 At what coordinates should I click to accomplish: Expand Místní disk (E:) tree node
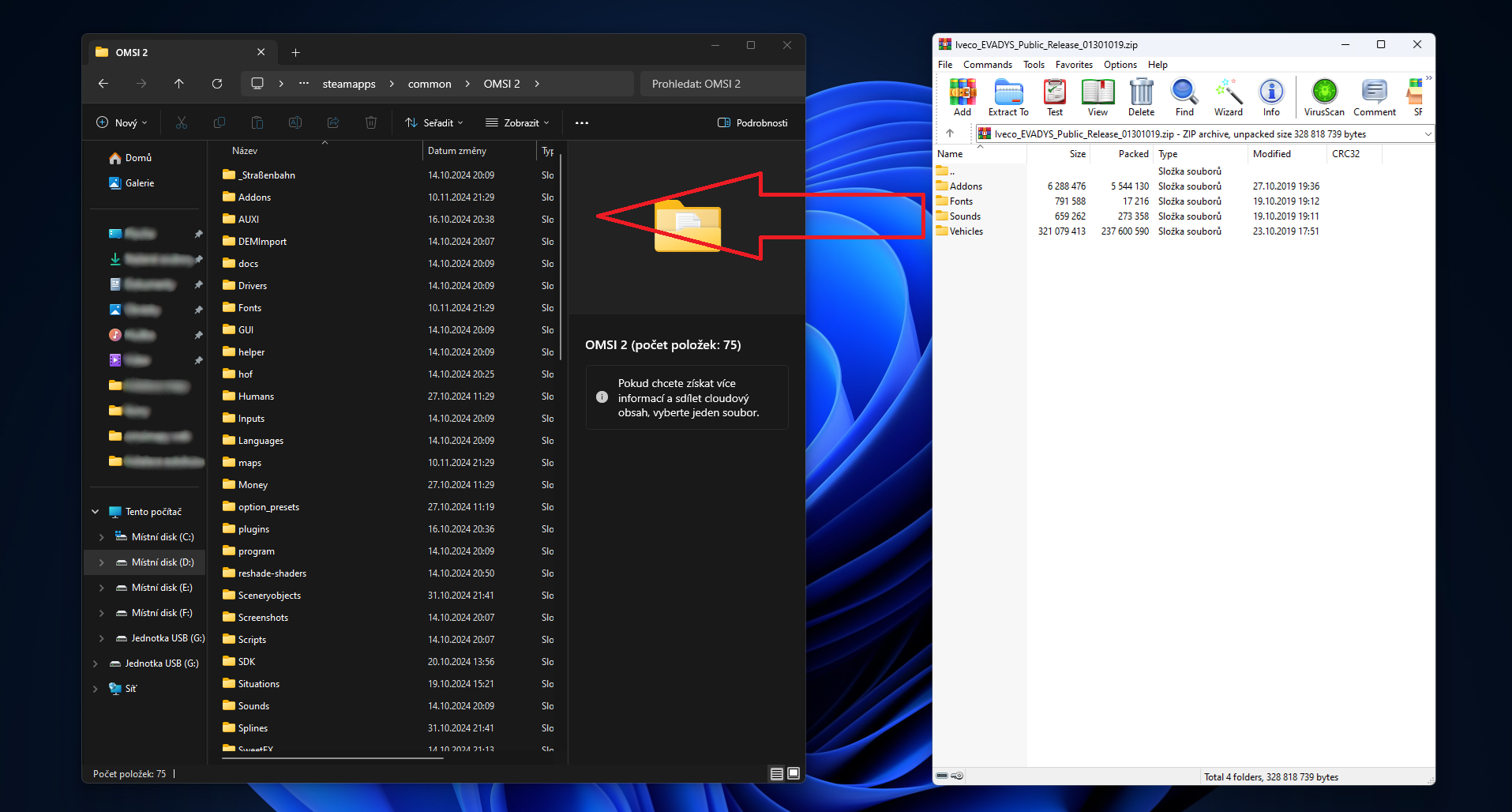coord(101,588)
